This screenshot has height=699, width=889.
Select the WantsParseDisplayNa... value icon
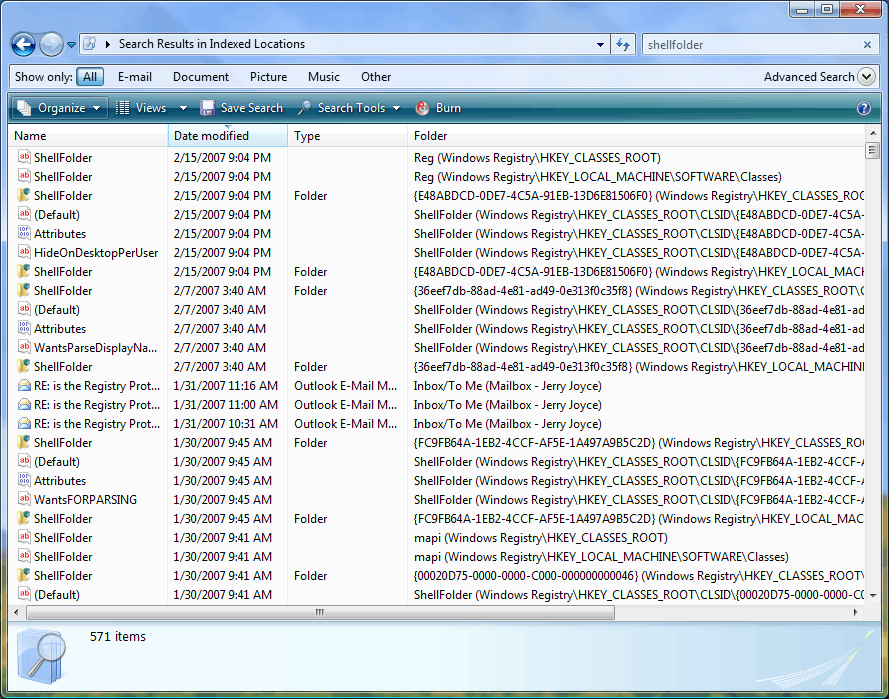point(24,347)
